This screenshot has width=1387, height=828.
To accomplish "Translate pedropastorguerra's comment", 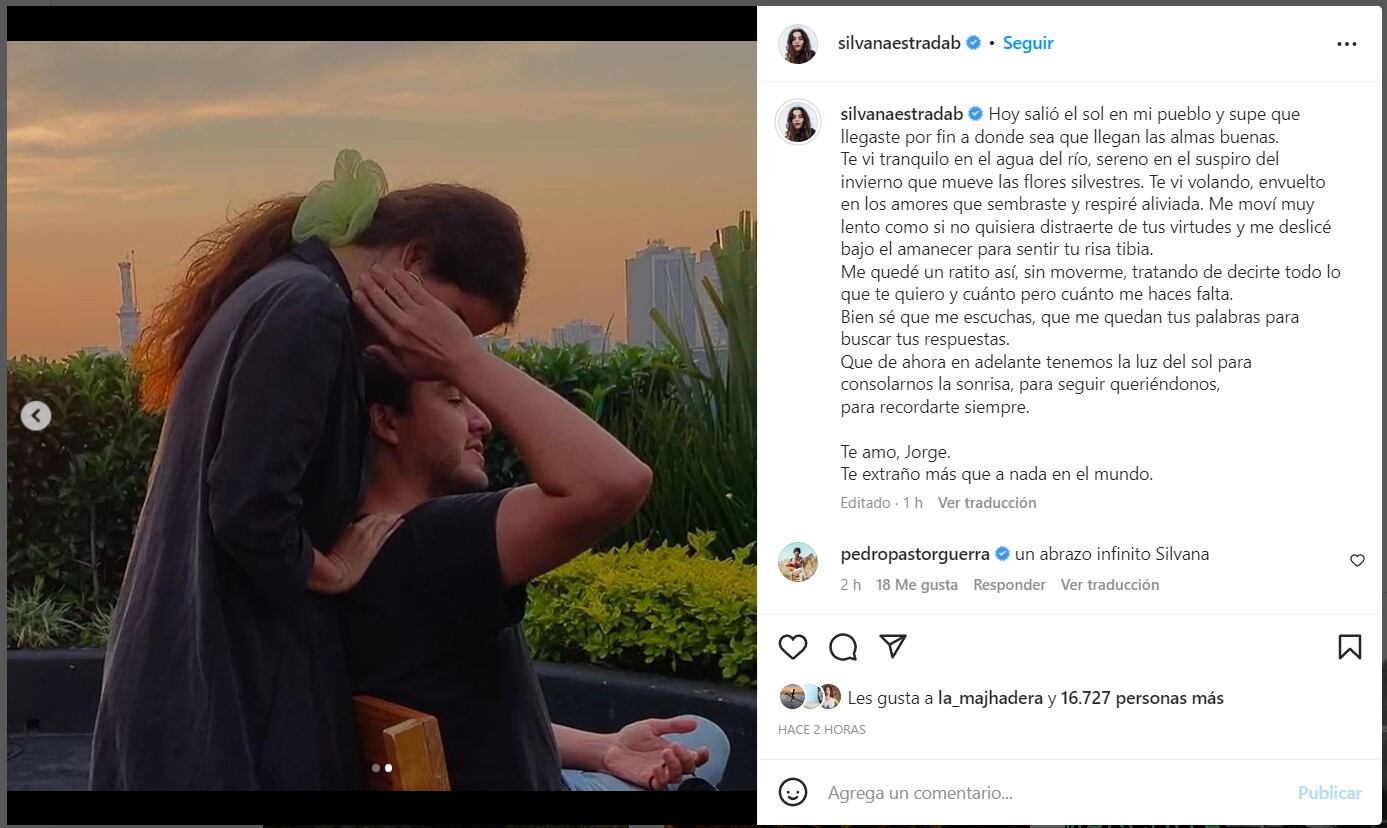I will [x=1110, y=585].
